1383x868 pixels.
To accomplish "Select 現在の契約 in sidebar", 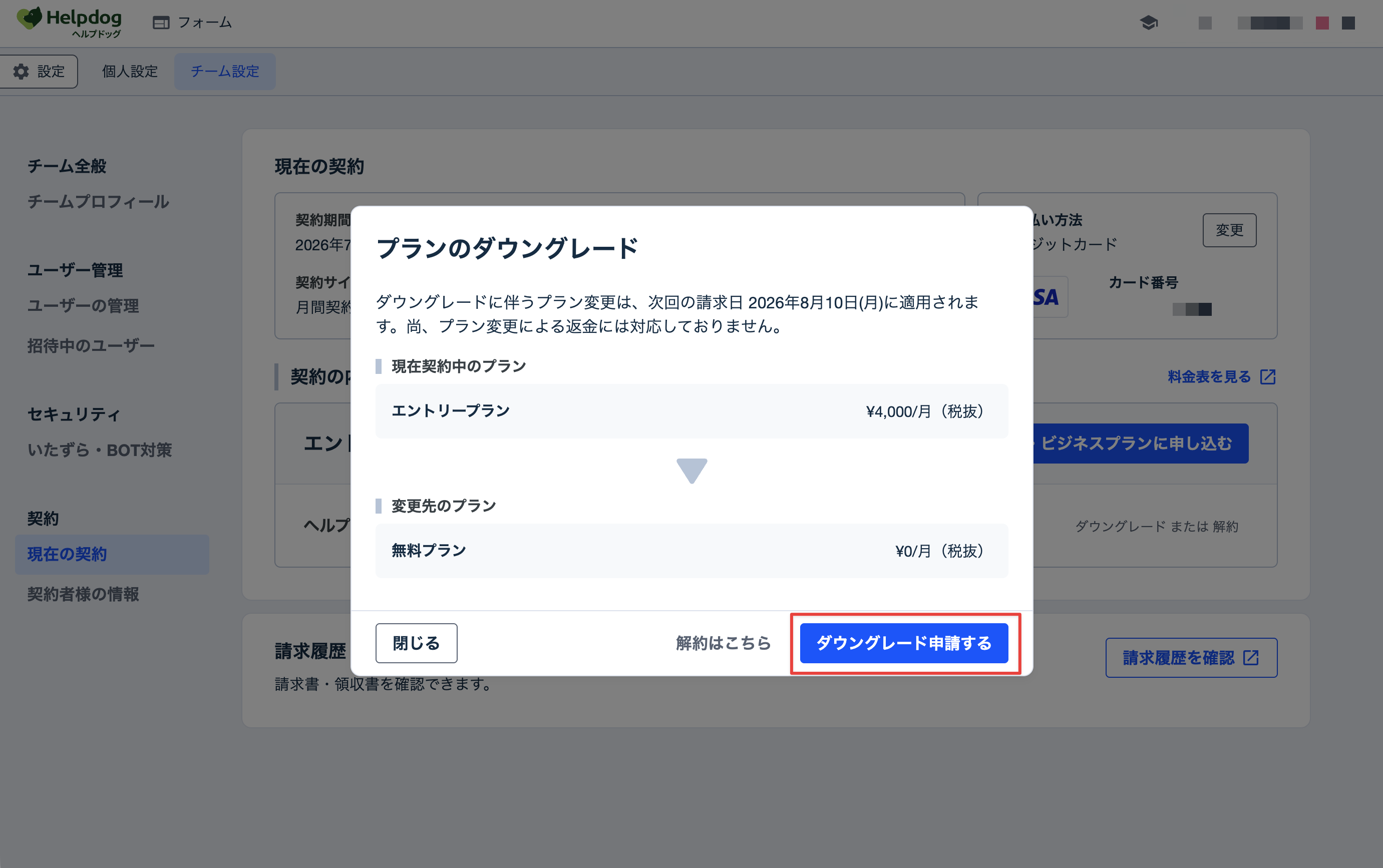I will click(112, 555).
